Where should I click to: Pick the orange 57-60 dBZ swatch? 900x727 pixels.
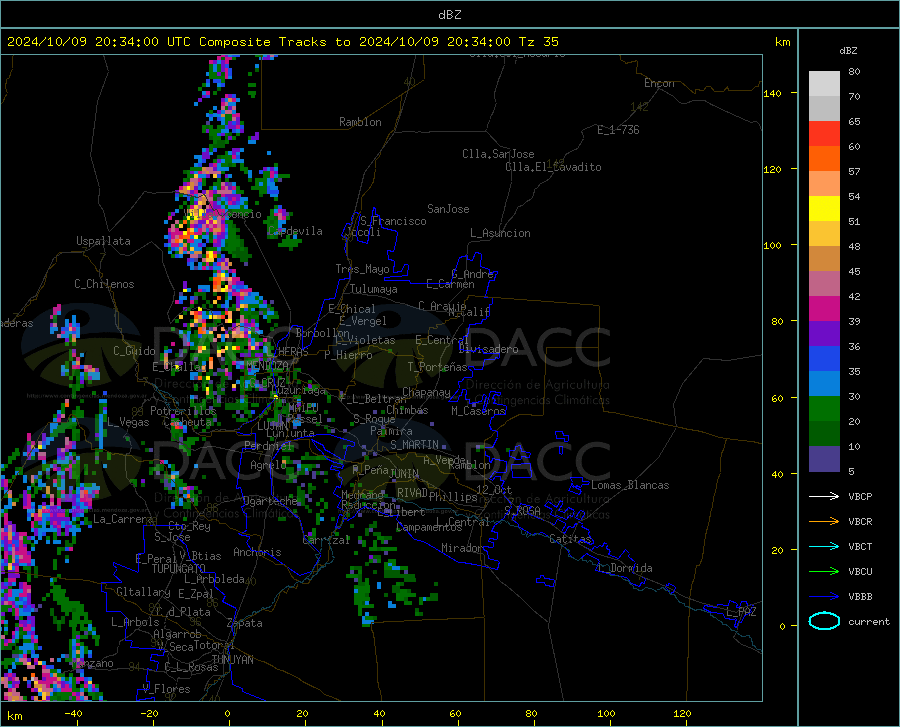click(824, 159)
